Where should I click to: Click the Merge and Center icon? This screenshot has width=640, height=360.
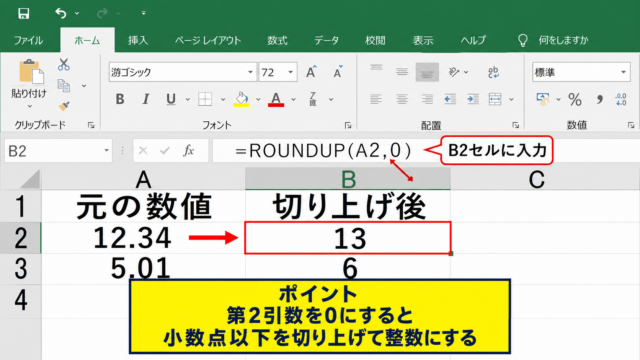495,99
